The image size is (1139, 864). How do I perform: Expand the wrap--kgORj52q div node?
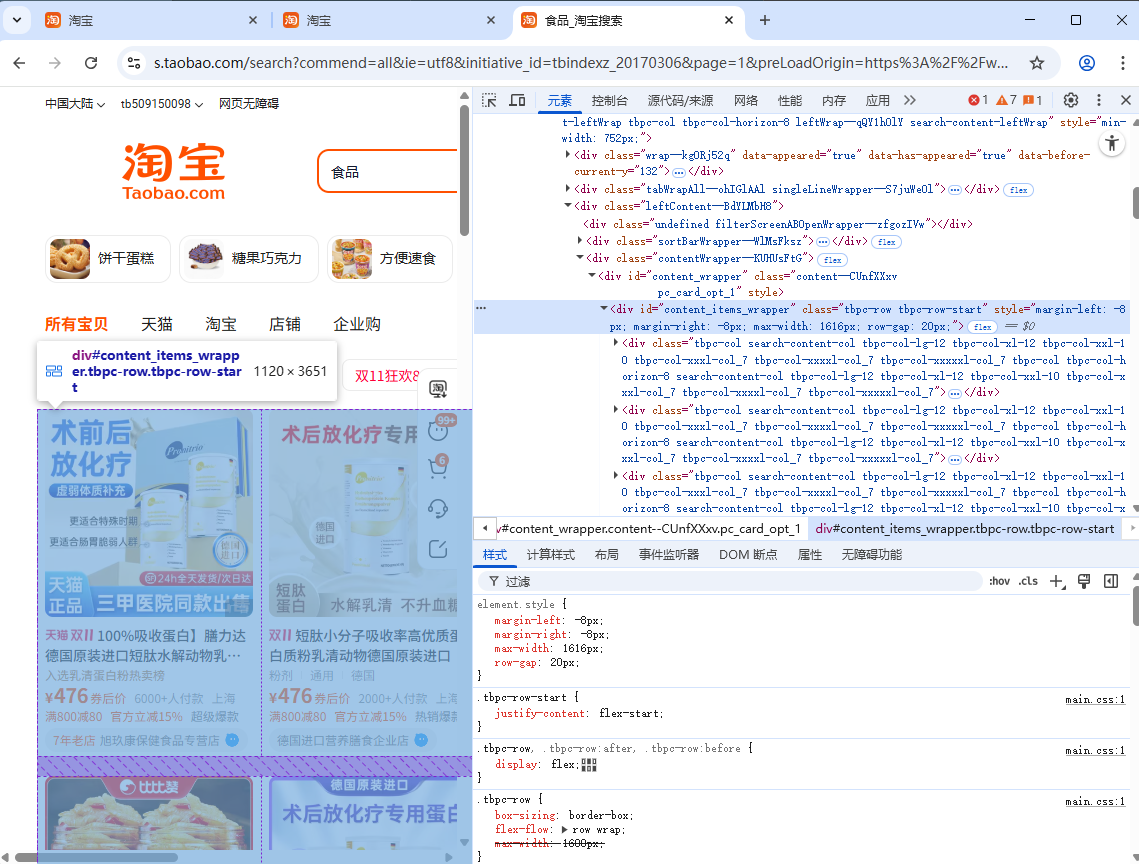coord(568,155)
